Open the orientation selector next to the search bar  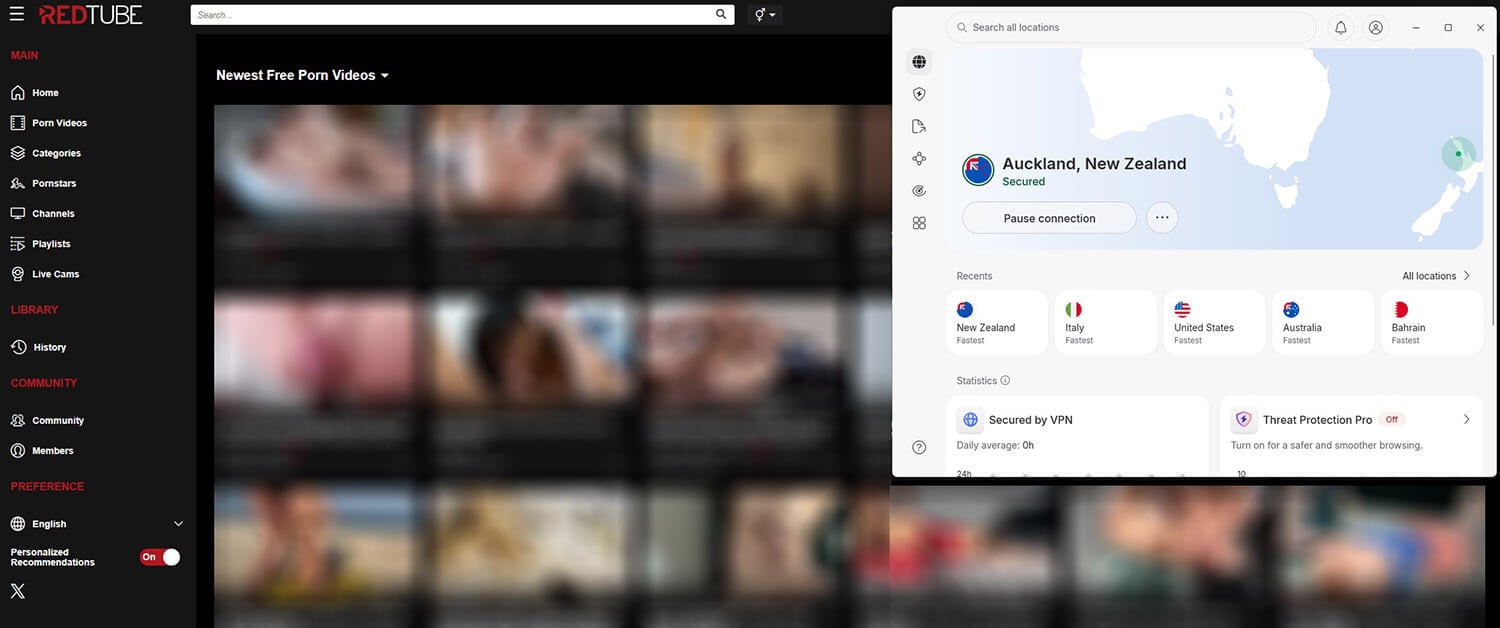766,15
